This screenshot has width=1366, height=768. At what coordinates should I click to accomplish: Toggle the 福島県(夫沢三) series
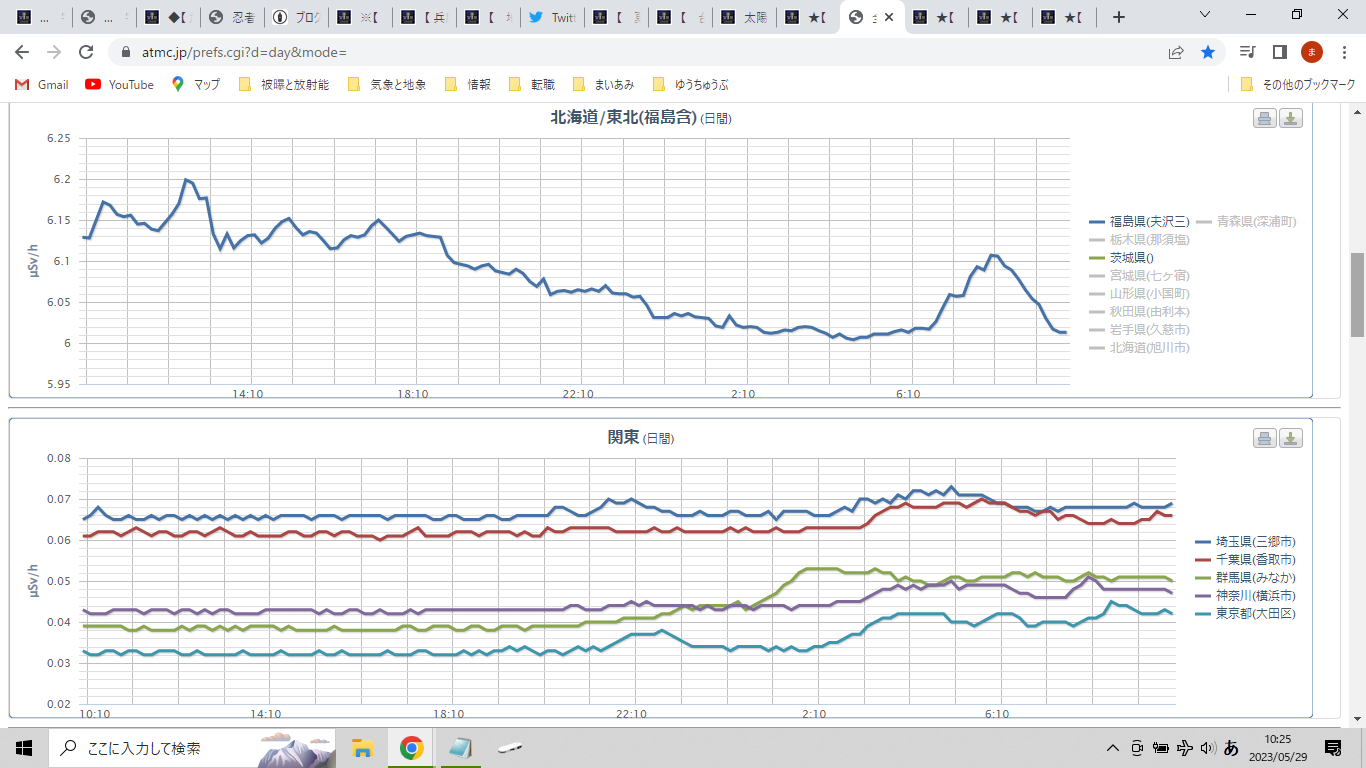[1140, 222]
